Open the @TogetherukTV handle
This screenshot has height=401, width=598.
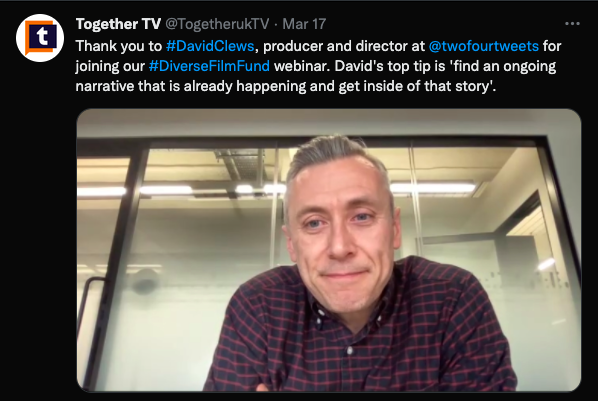217,24
